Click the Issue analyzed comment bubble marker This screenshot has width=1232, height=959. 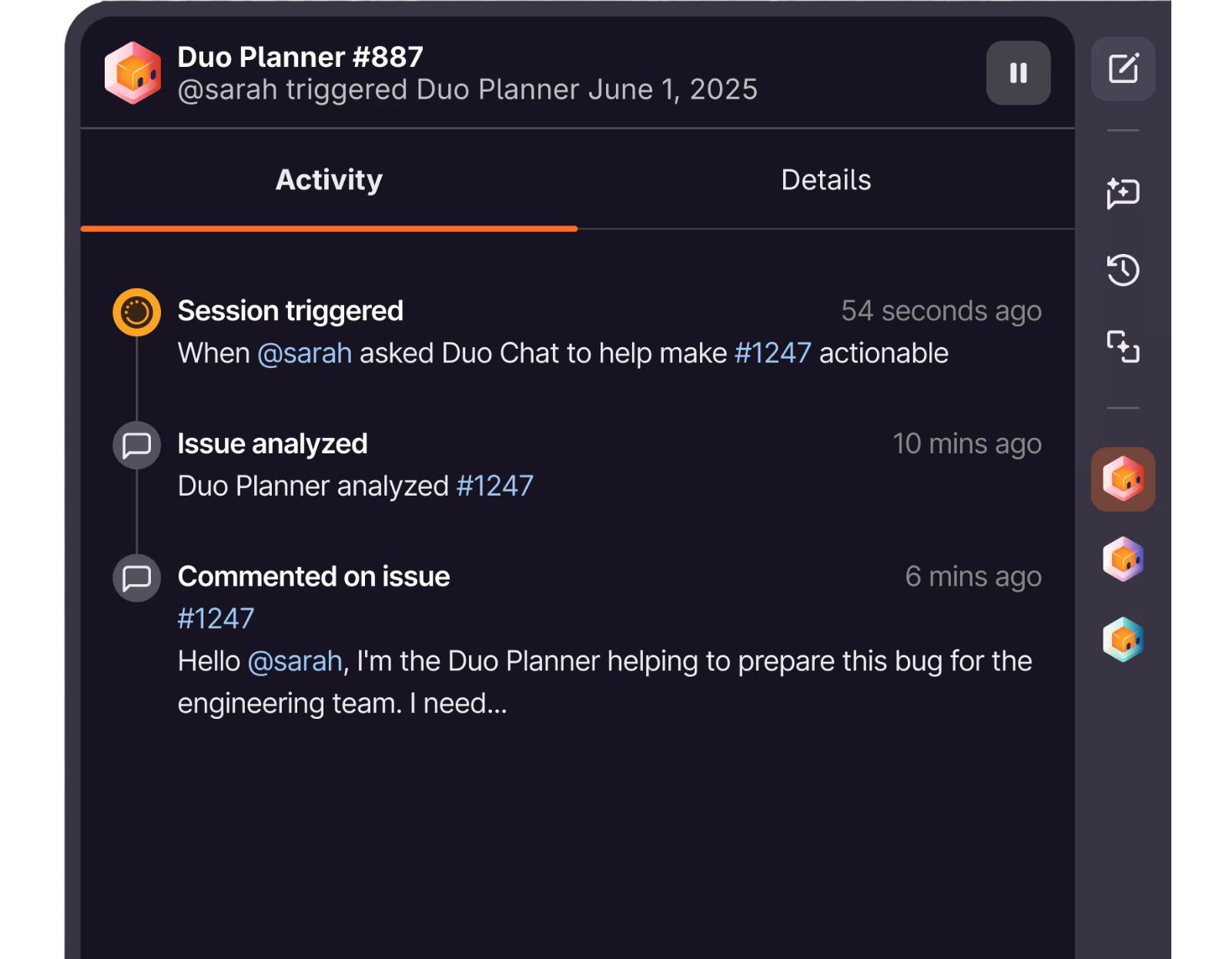137,445
